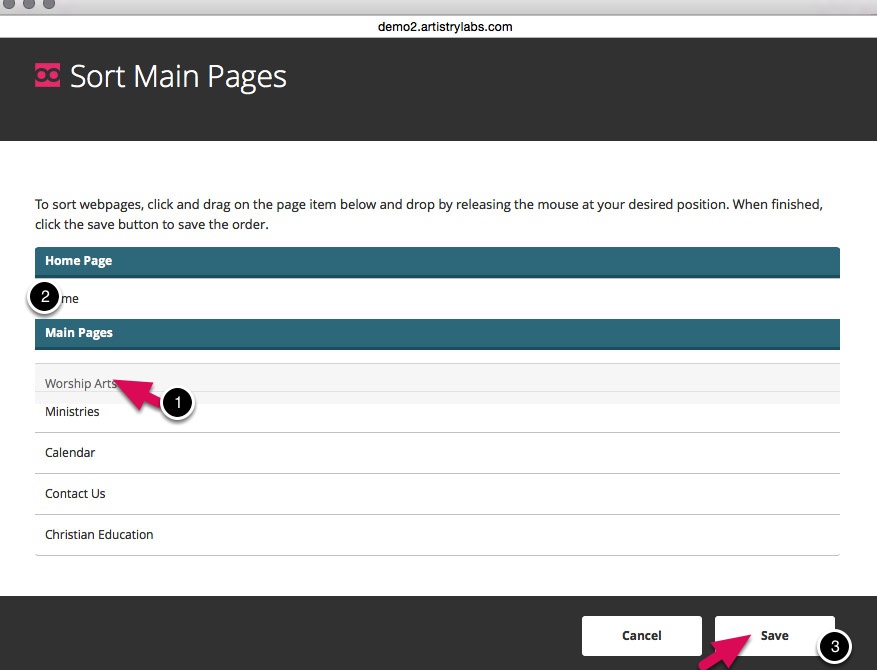
Task: Click the Sort Main Pages heading
Action: click(x=178, y=77)
